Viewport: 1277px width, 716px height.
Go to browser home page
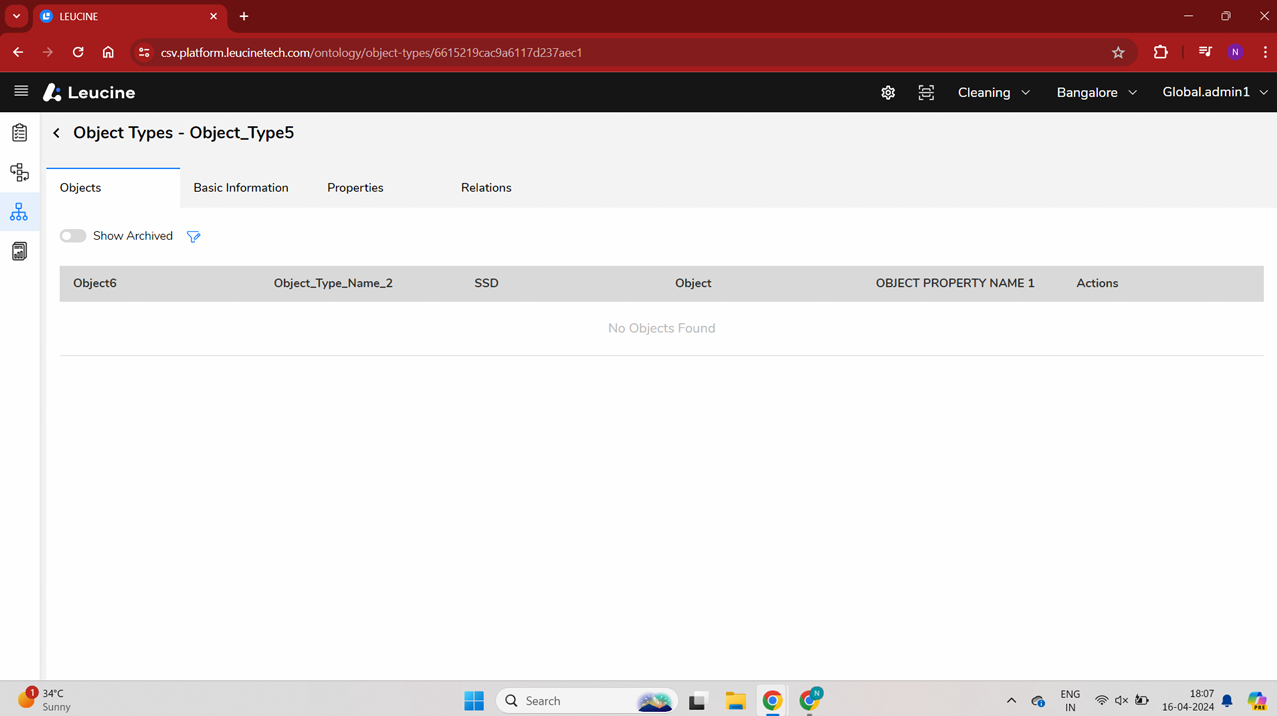click(x=108, y=52)
